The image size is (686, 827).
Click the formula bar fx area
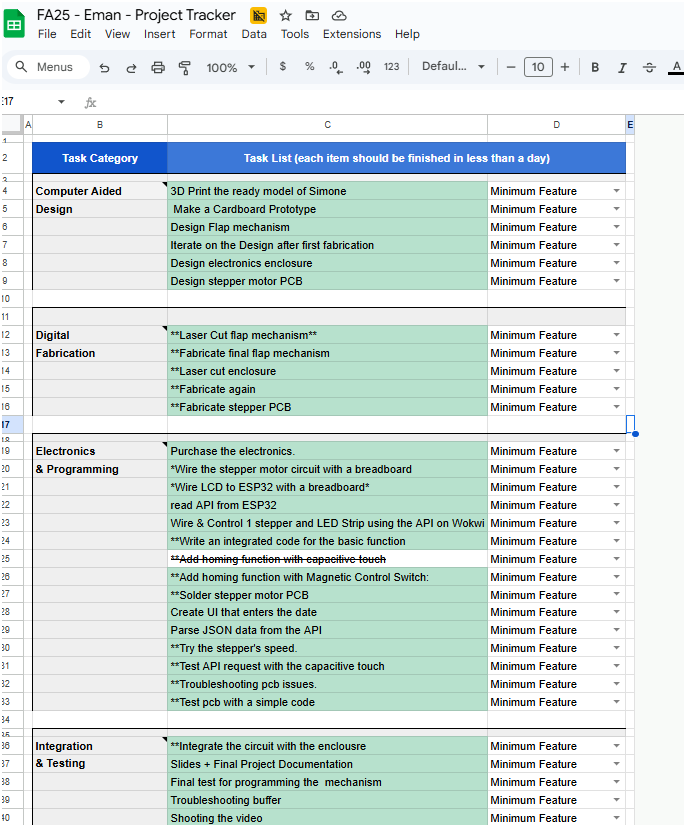pos(90,103)
